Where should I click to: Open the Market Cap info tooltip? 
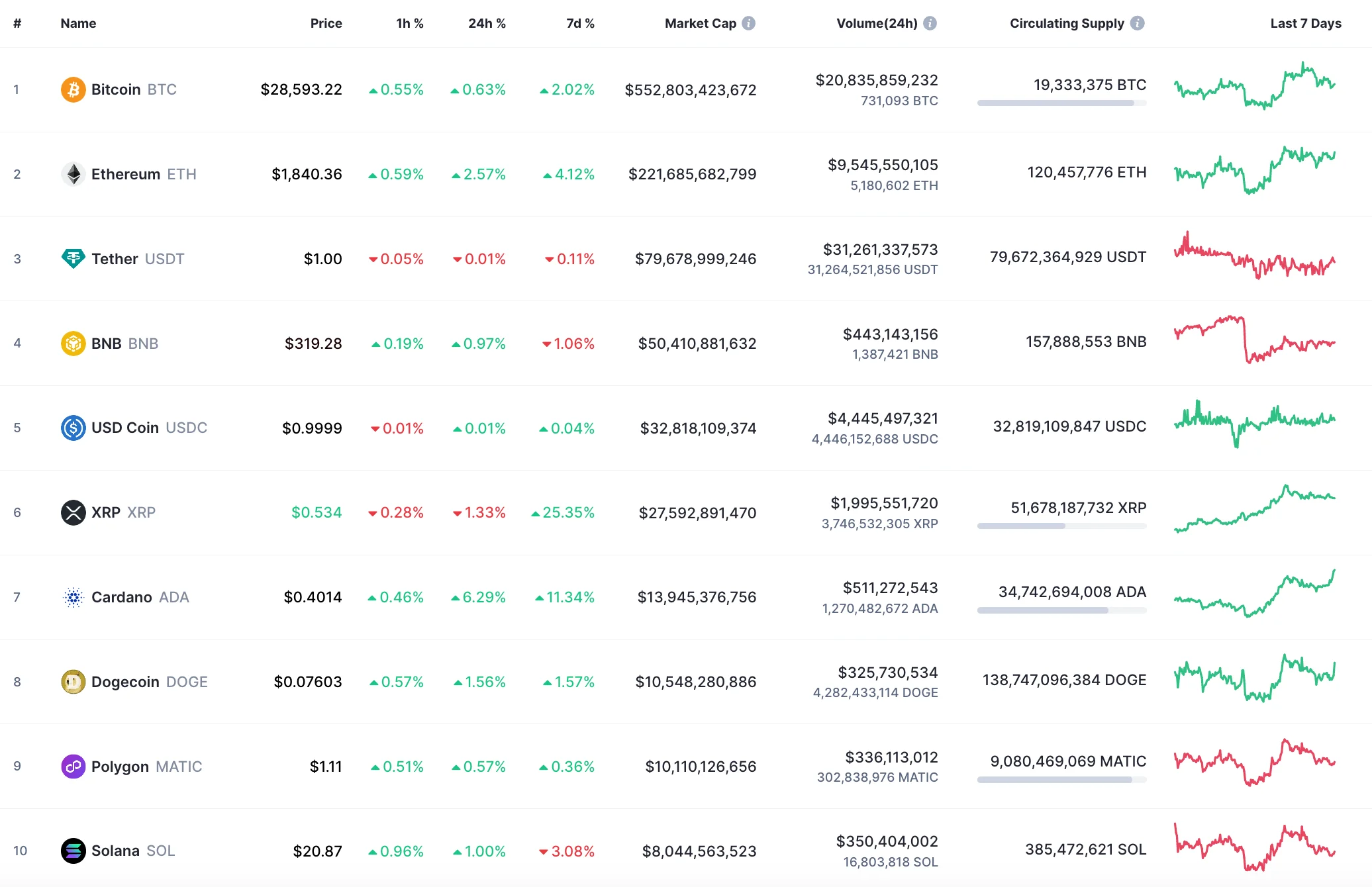[749, 23]
